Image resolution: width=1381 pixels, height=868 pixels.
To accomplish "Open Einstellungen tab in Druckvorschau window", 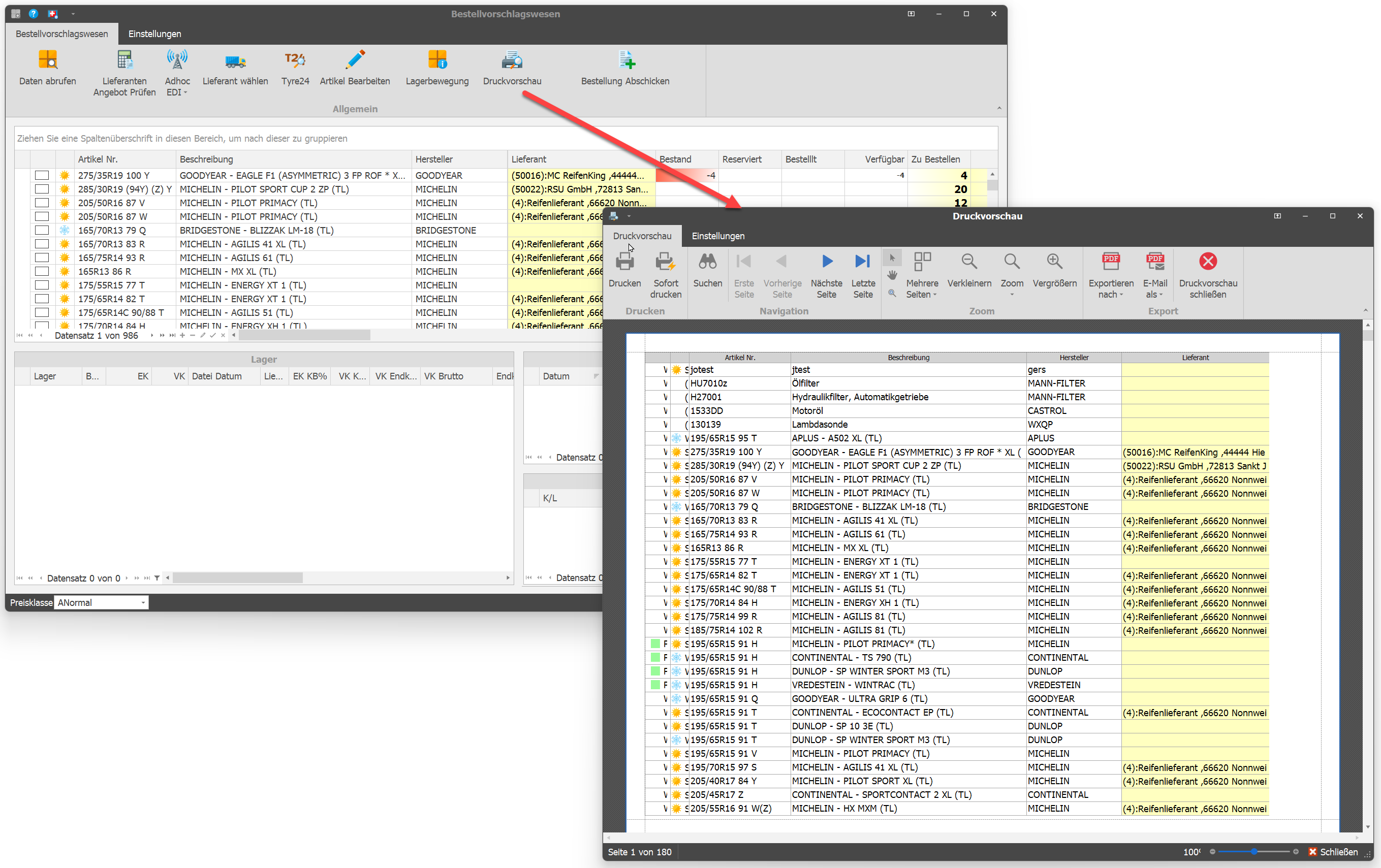I will pyautogui.click(x=718, y=236).
